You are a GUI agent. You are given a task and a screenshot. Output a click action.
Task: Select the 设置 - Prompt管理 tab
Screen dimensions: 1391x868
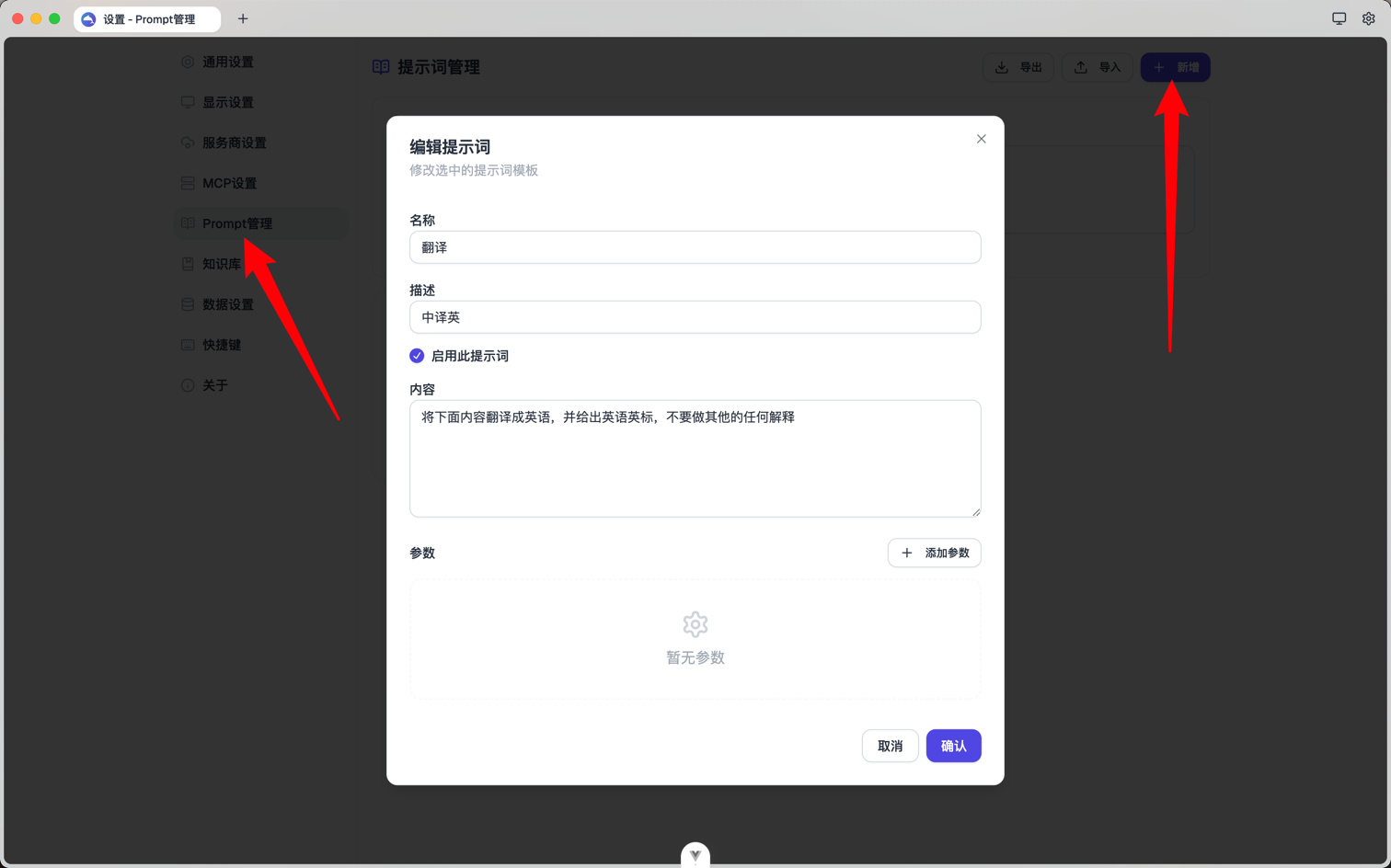click(147, 19)
